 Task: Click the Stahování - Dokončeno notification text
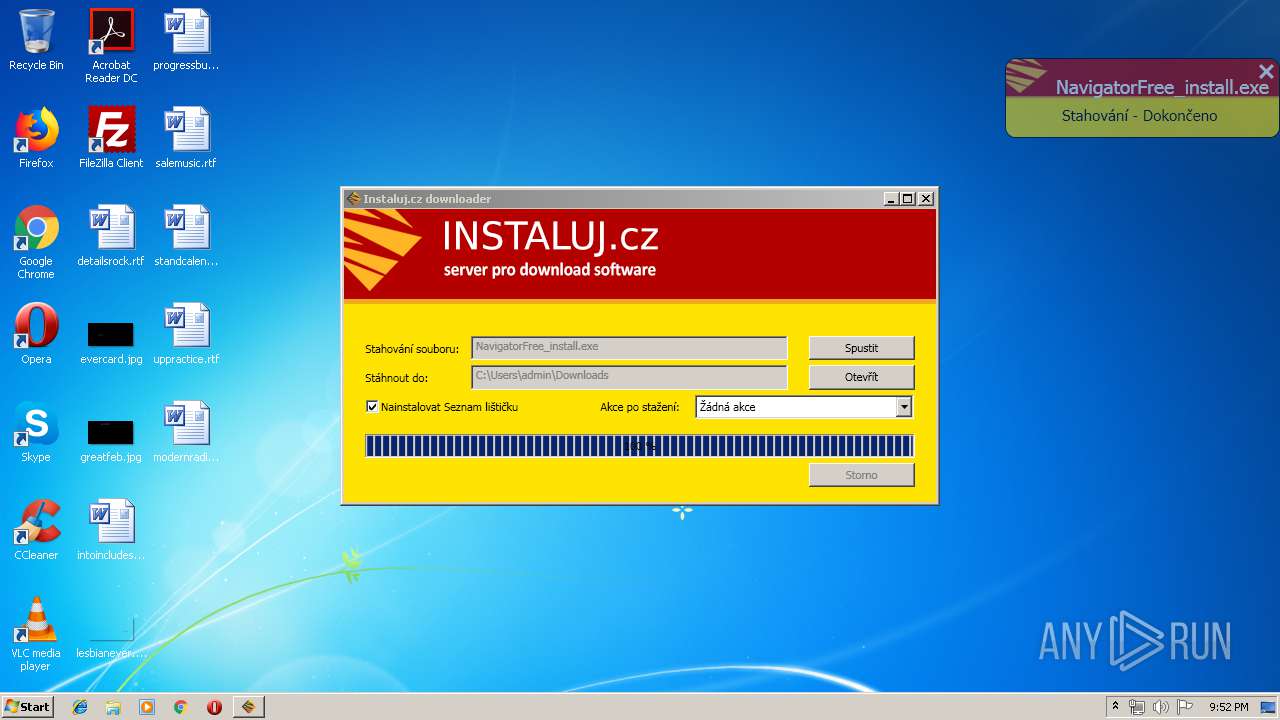click(1139, 116)
